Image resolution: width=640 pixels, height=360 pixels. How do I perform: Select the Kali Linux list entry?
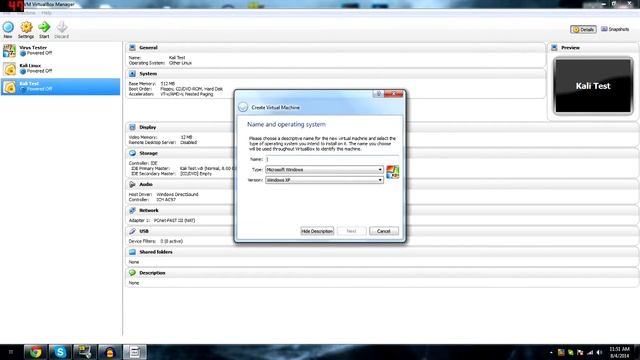click(x=61, y=69)
